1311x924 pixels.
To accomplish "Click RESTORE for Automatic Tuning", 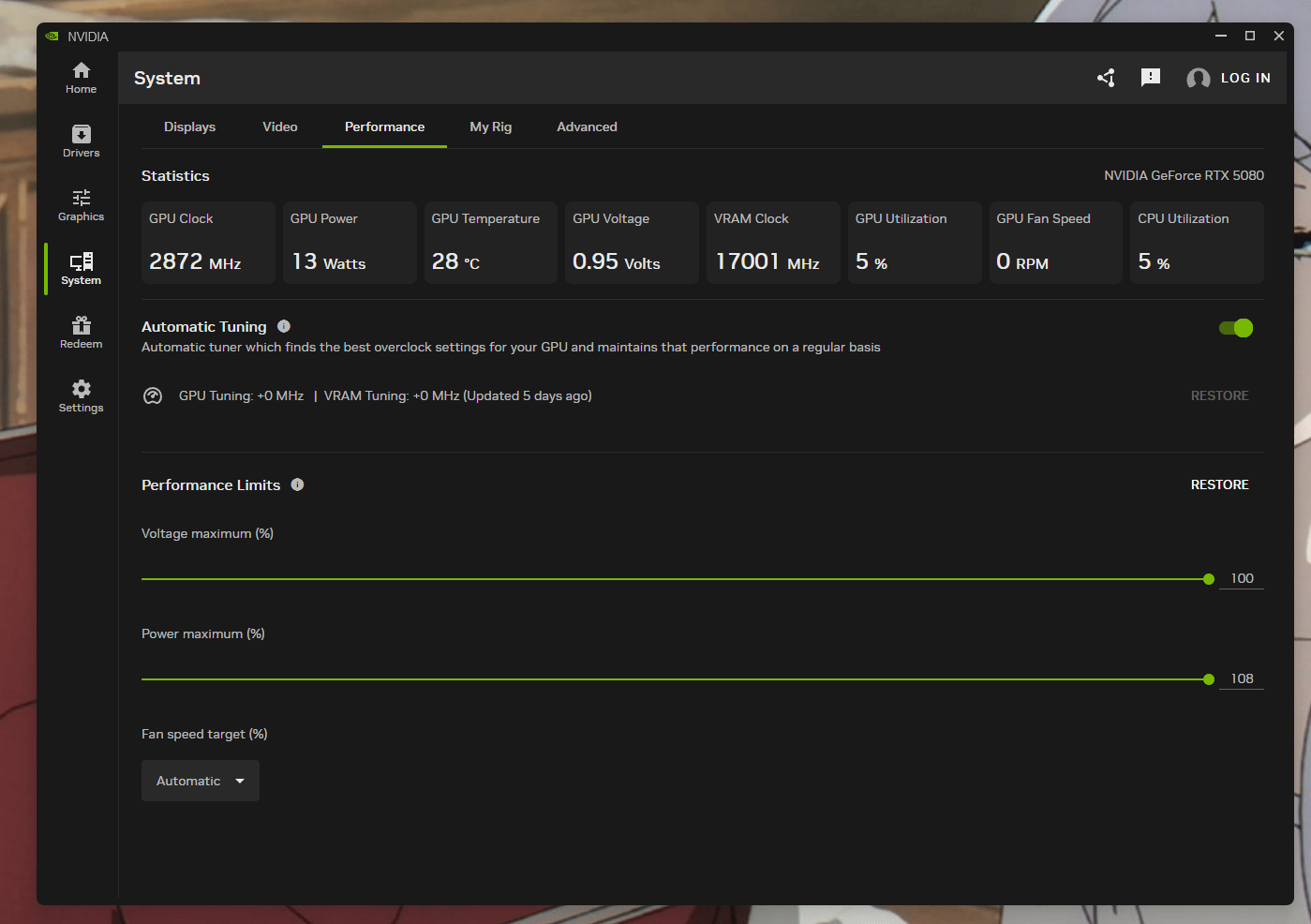I will (1219, 395).
